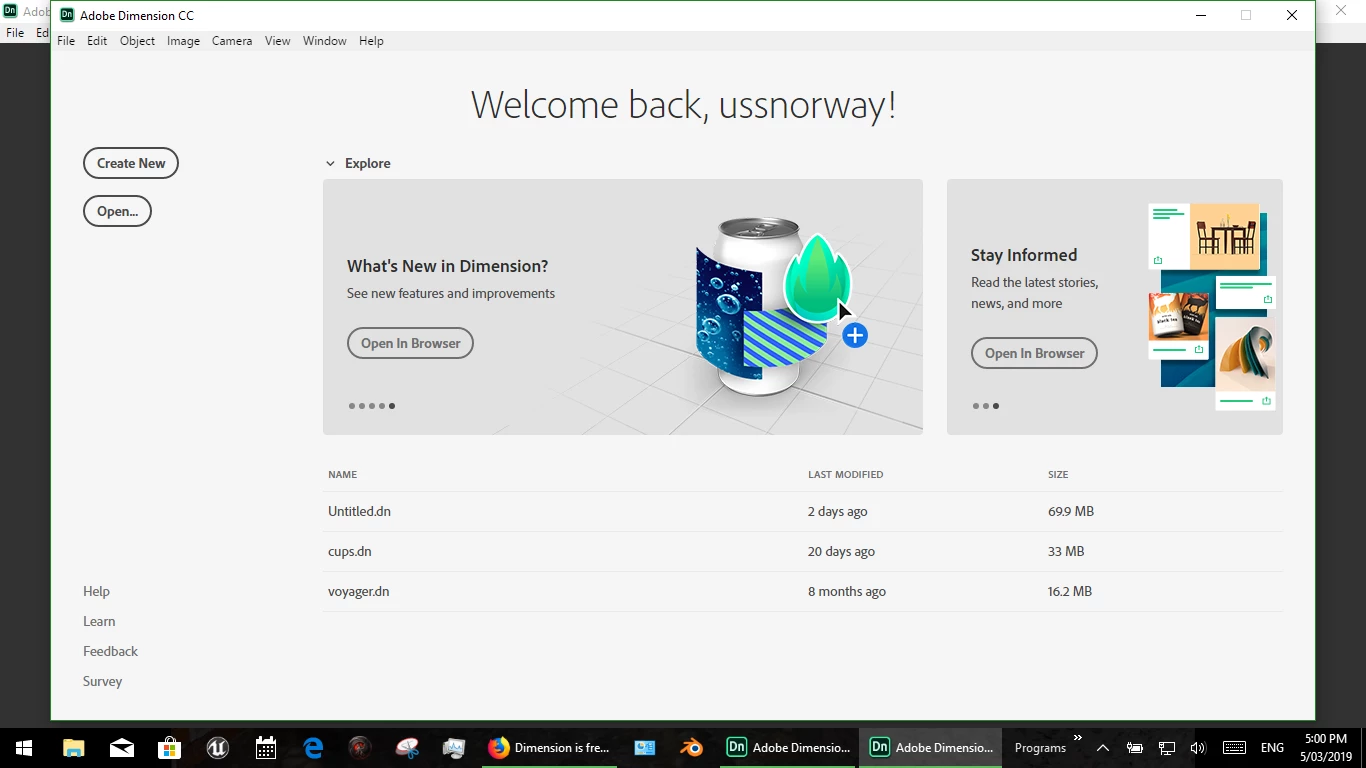Open the Calendar app taskbar icon
This screenshot has width=1366, height=768.
(x=265, y=747)
